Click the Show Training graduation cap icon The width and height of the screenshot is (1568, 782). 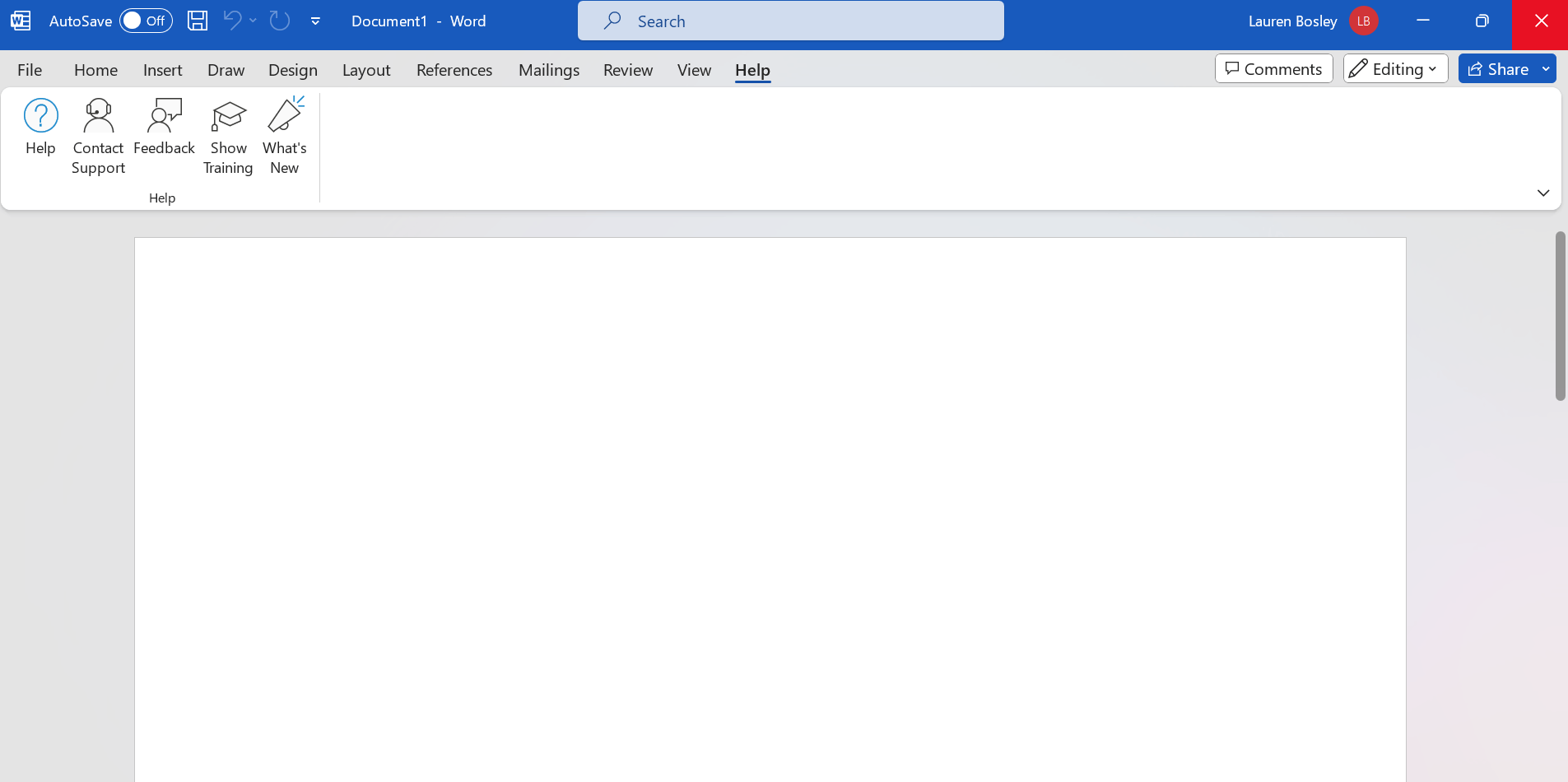pos(228,116)
